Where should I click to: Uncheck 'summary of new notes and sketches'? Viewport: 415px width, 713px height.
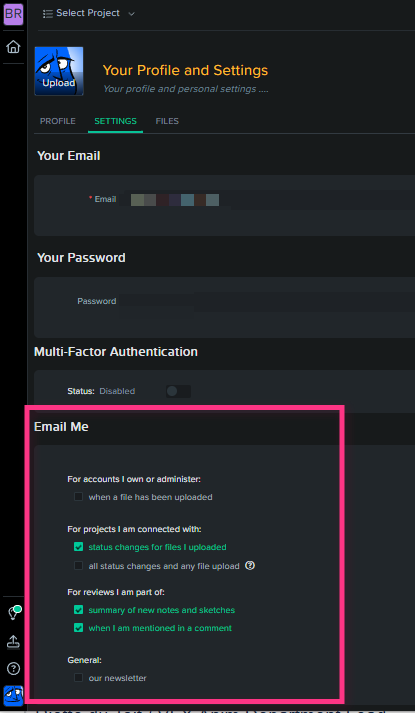click(x=79, y=610)
